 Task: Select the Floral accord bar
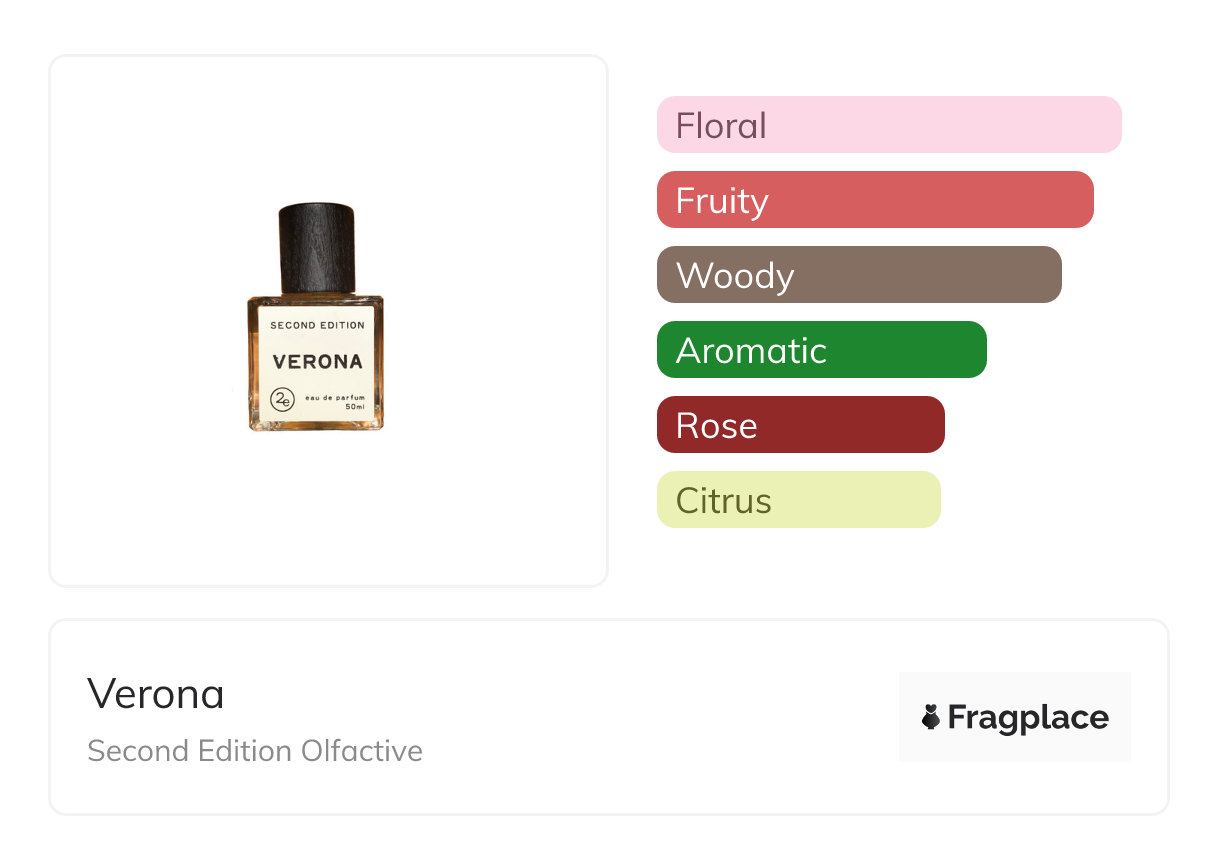889,125
